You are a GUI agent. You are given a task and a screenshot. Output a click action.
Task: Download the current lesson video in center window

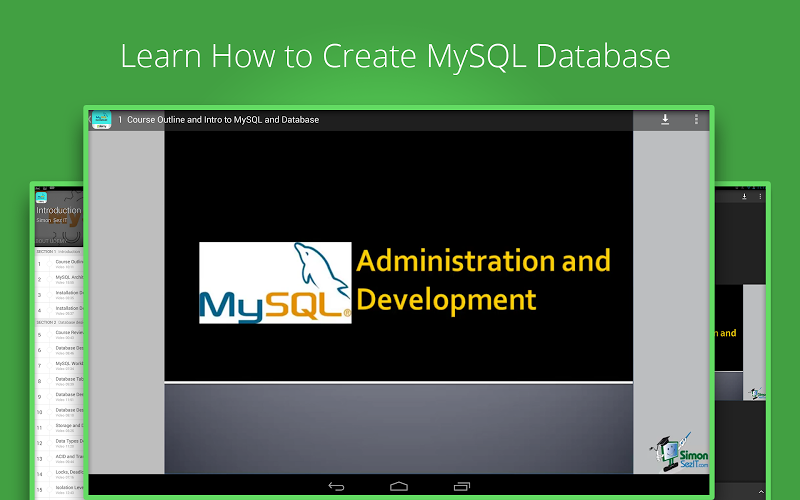pyautogui.click(x=665, y=119)
